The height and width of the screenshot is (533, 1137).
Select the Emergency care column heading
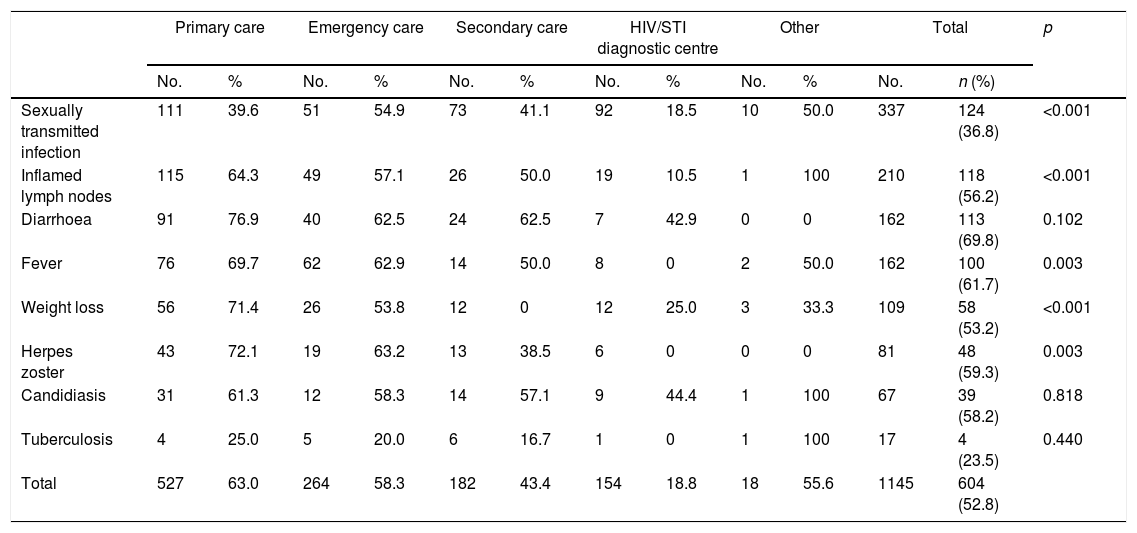(x=365, y=28)
